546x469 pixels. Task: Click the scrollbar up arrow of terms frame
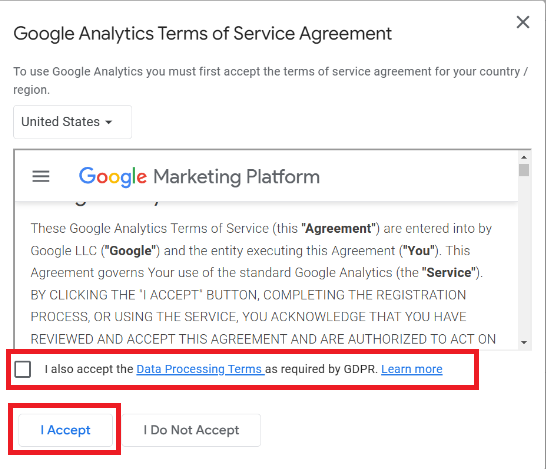(524, 157)
